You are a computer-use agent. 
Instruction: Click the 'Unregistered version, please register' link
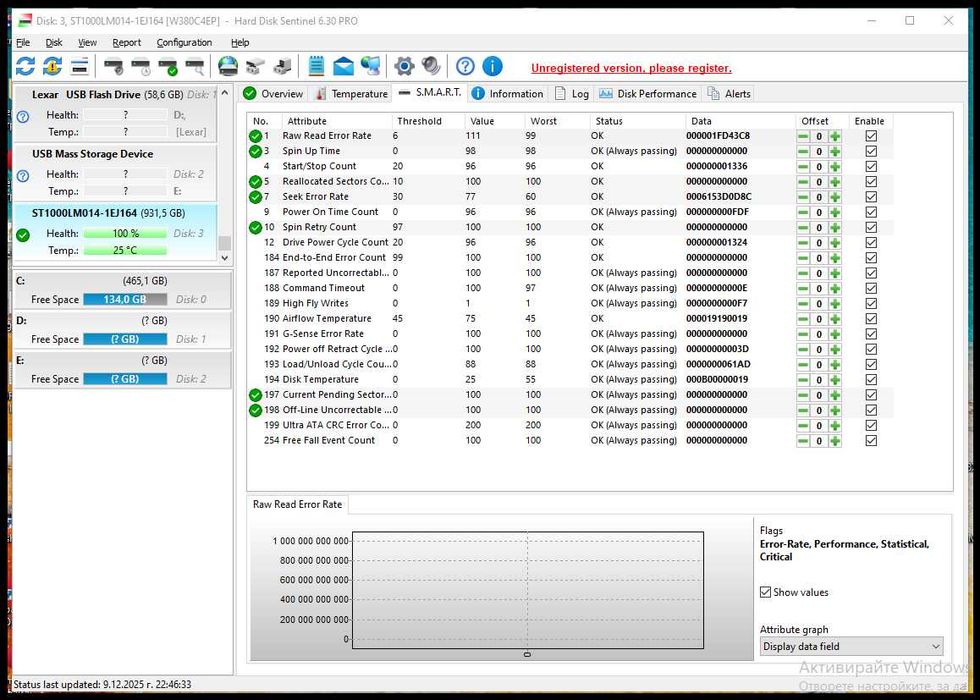tap(631, 68)
